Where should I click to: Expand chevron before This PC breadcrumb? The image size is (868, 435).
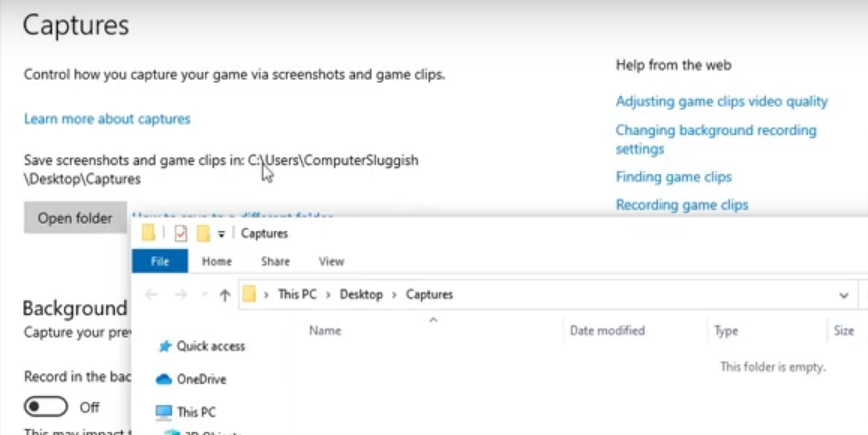[266, 295]
